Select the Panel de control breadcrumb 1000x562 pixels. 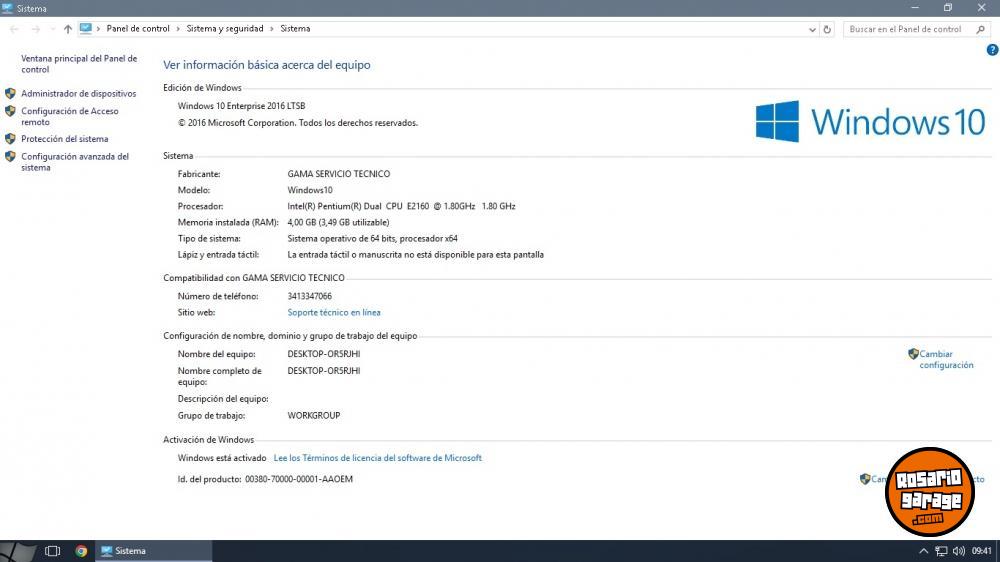pos(138,29)
